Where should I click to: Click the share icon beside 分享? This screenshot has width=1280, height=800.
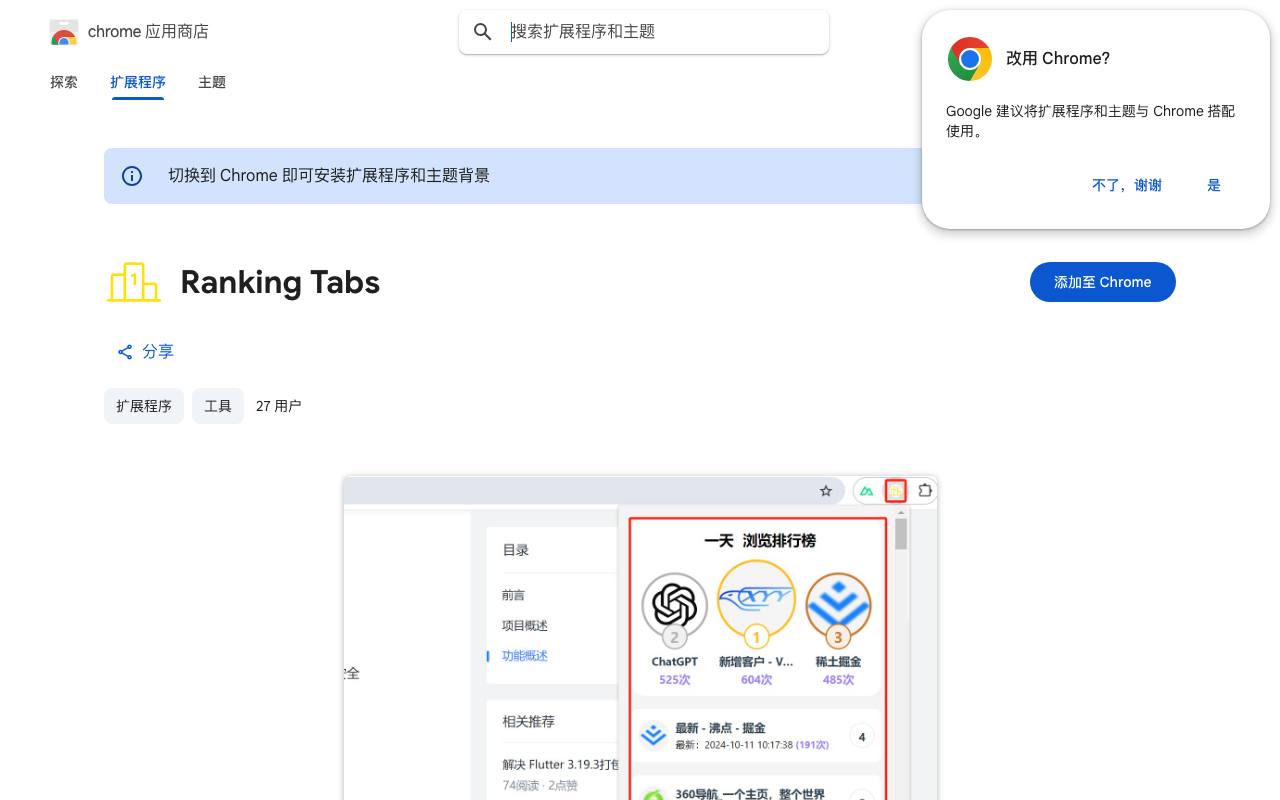click(x=125, y=352)
